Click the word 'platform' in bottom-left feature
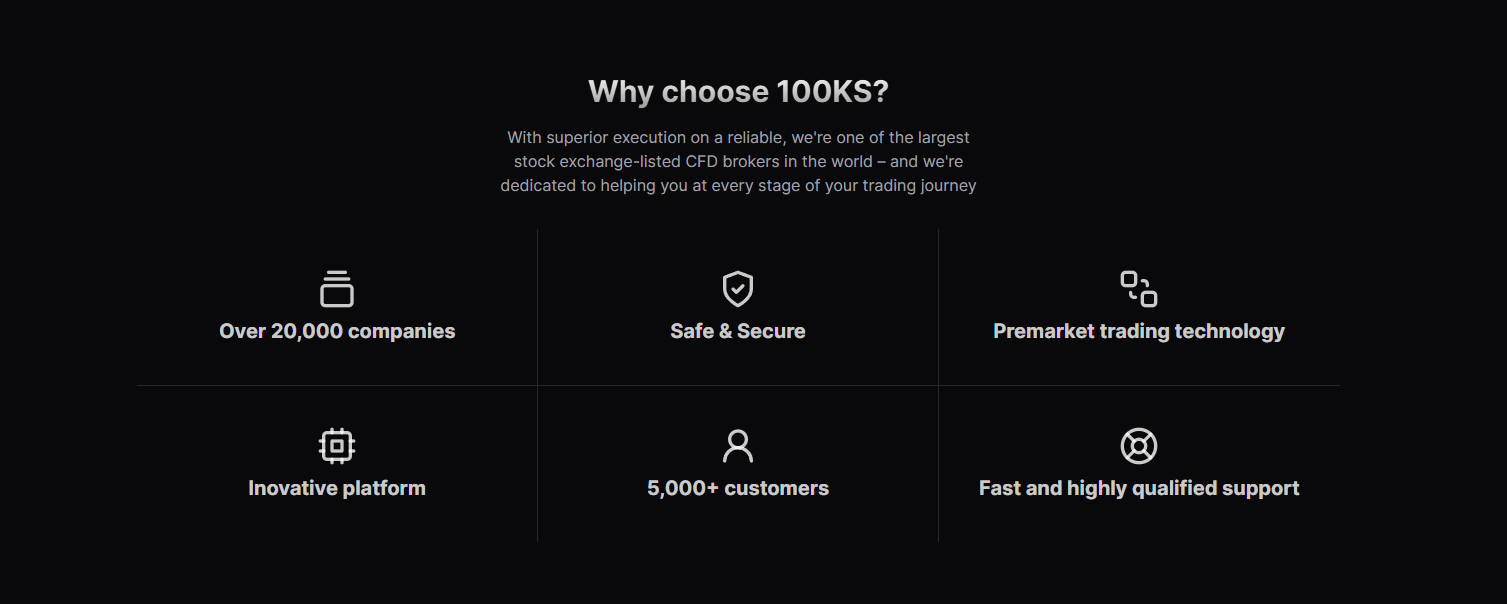 click(384, 489)
